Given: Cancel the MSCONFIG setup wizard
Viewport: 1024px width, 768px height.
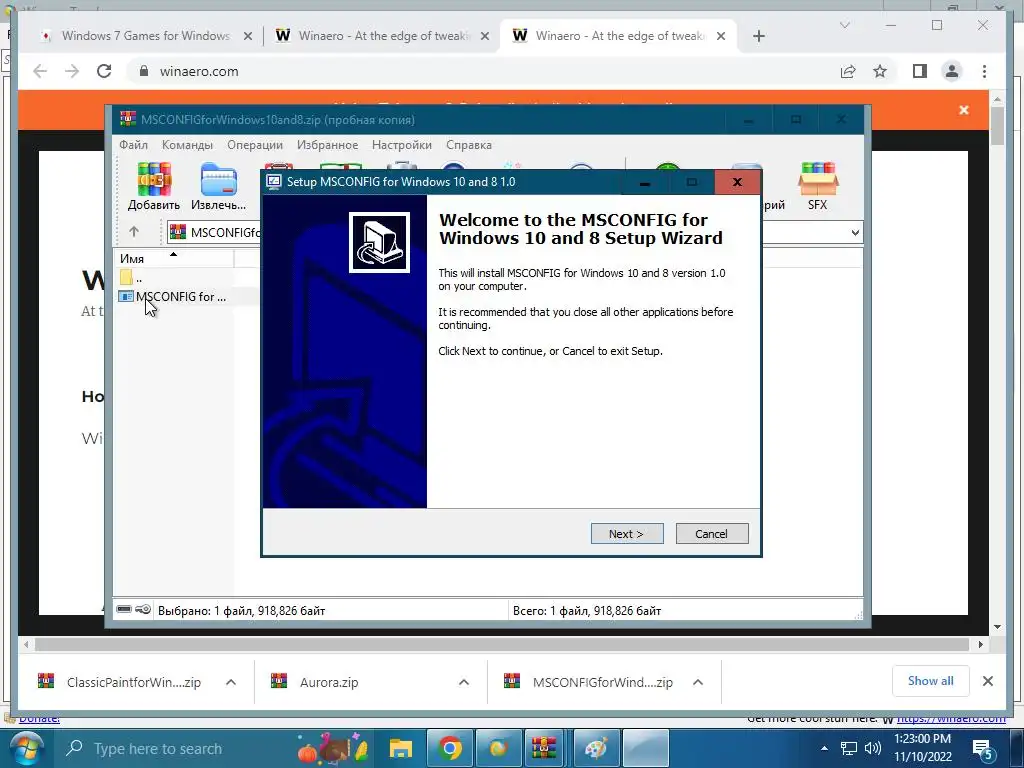Looking at the screenshot, I should tap(712, 534).
